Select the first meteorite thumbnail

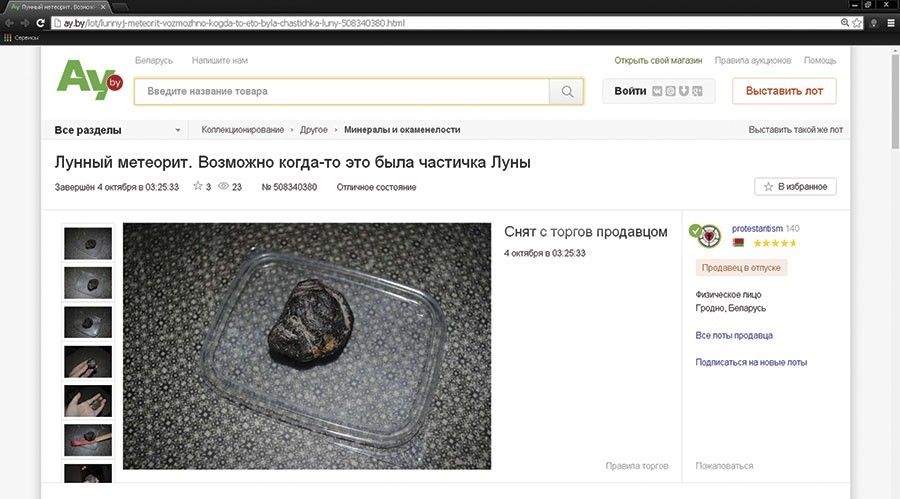click(88, 243)
